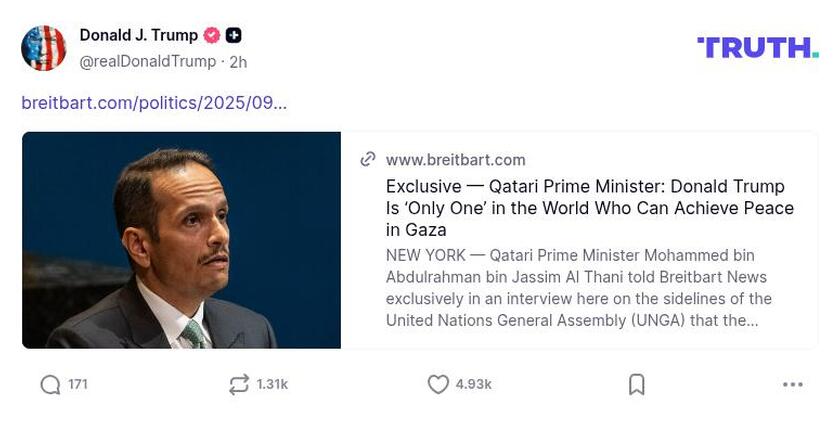The width and height of the screenshot is (840, 424).
Task: Click the TRUTH. logo
Action: point(758,47)
